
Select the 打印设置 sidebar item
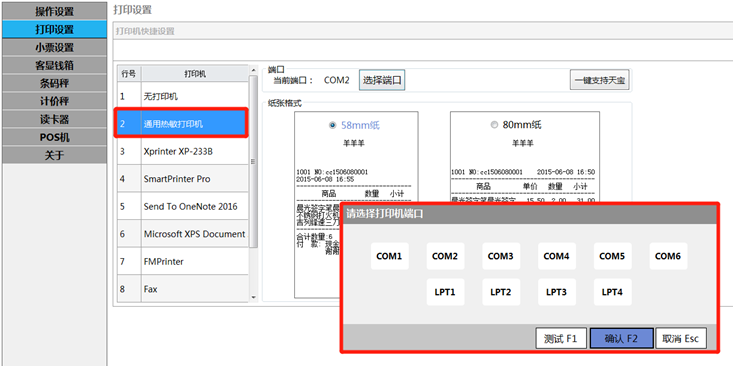(x=54, y=29)
